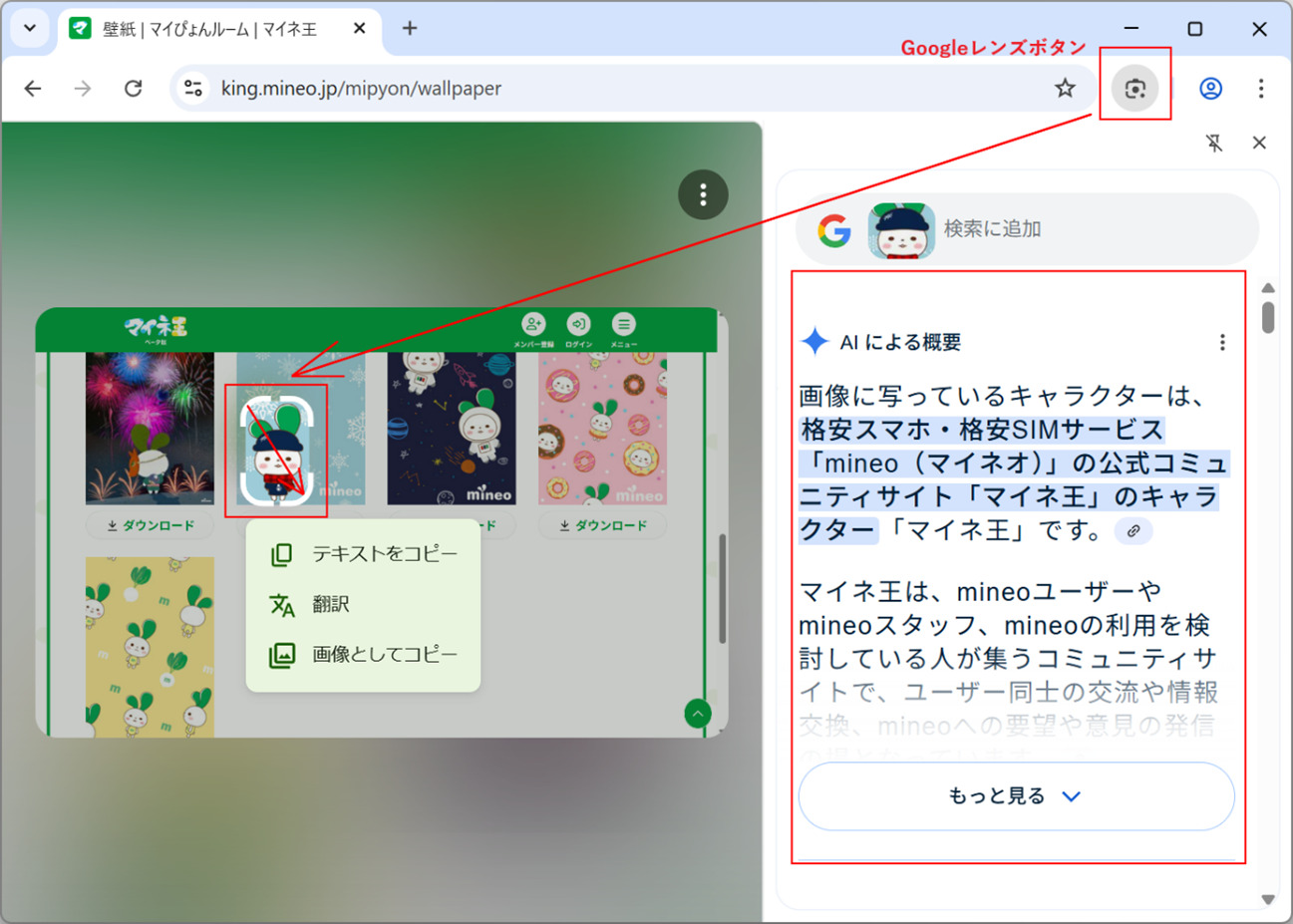Download the fireworks wallpaper
The image size is (1293, 924).
(x=150, y=525)
